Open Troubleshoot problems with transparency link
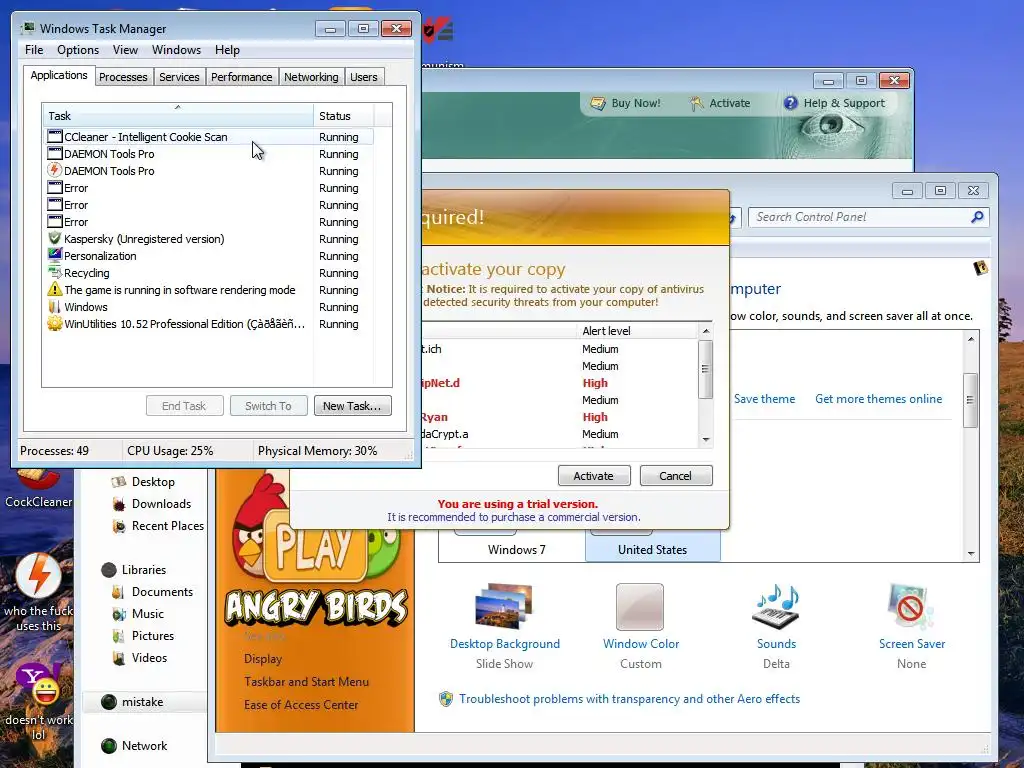The image size is (1024, 768). pyautogui.click(x=630, y=699)
